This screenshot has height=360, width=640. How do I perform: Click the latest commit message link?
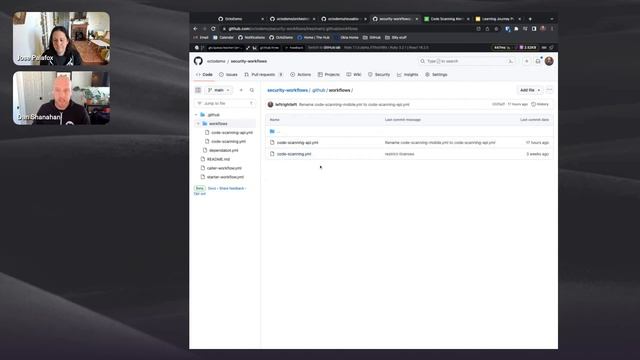[354, 104]
